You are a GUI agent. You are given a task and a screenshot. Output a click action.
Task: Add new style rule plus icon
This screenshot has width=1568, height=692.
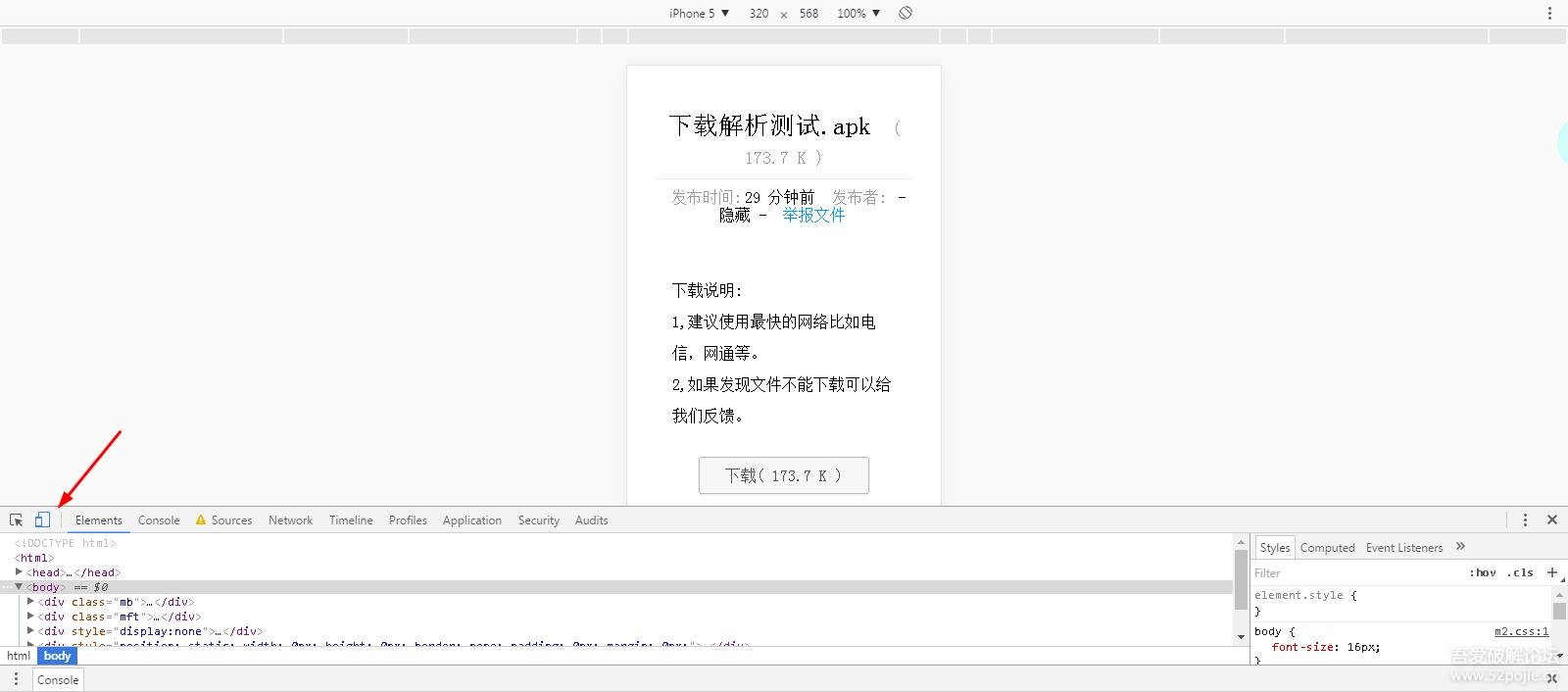[1552, 572]
